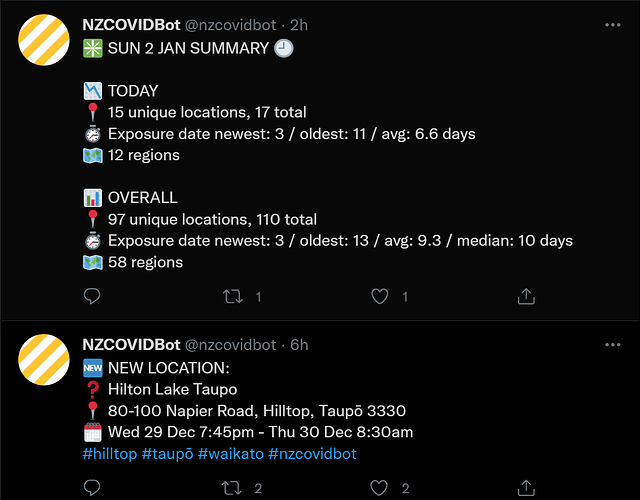Reply to the SUN 2 JAN SUMMARY tweet
Viewport: 640px width, 500px height.
click(x=92, y=296)
